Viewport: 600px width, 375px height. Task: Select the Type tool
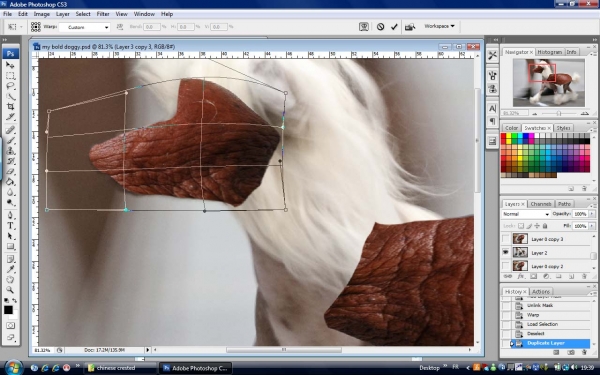pos(10,225)
